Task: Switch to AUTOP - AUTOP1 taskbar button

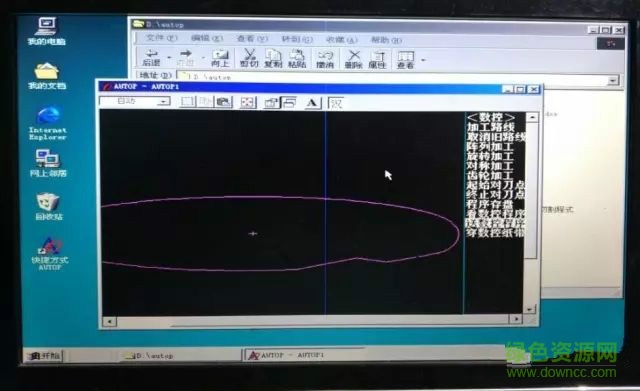Action: click(304, 355)
